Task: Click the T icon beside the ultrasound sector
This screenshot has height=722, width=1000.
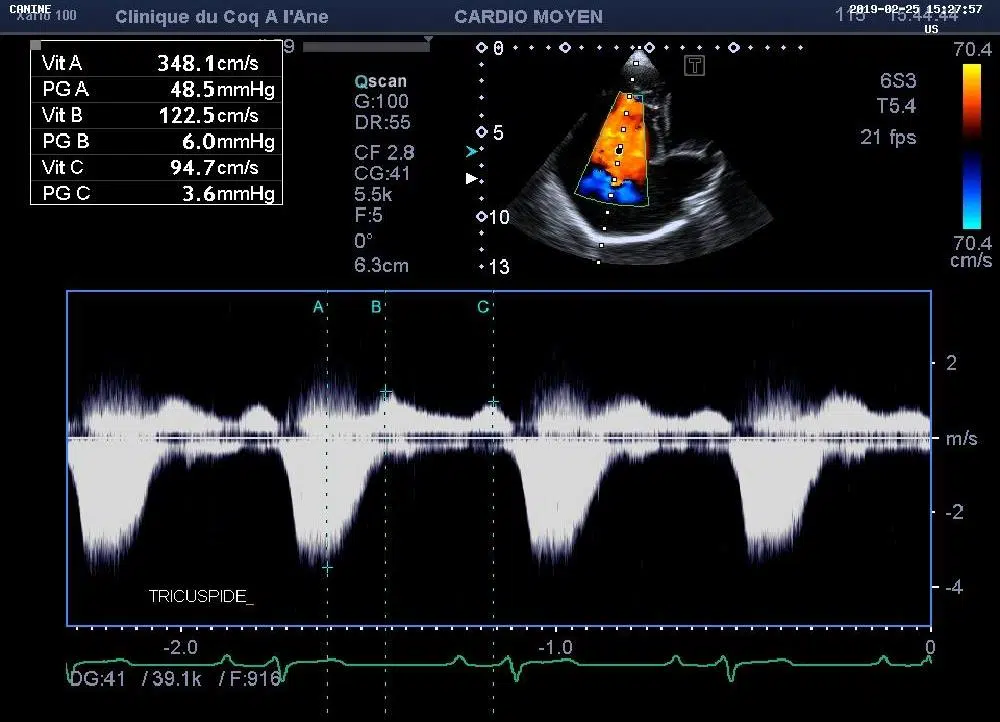Action: (x=695, y=66)
